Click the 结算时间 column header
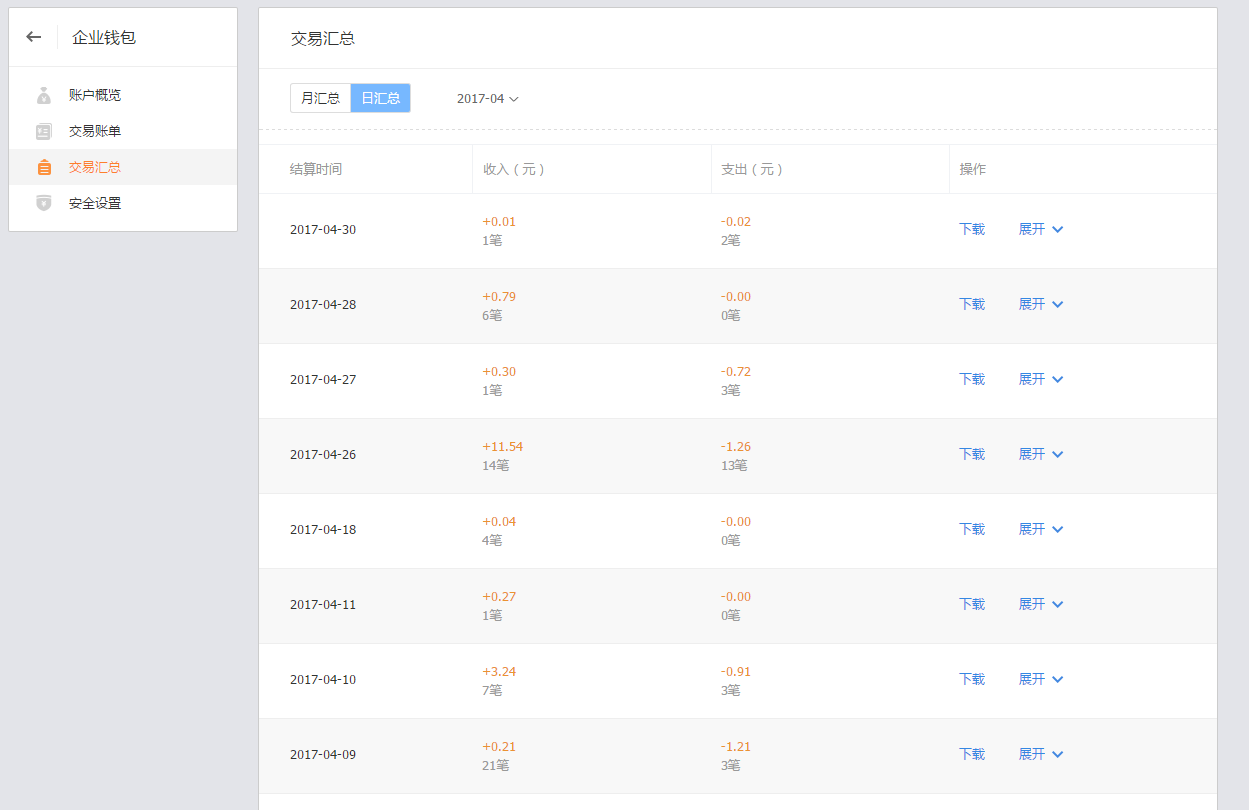The image size is (1249, 810). click(316, 169)
